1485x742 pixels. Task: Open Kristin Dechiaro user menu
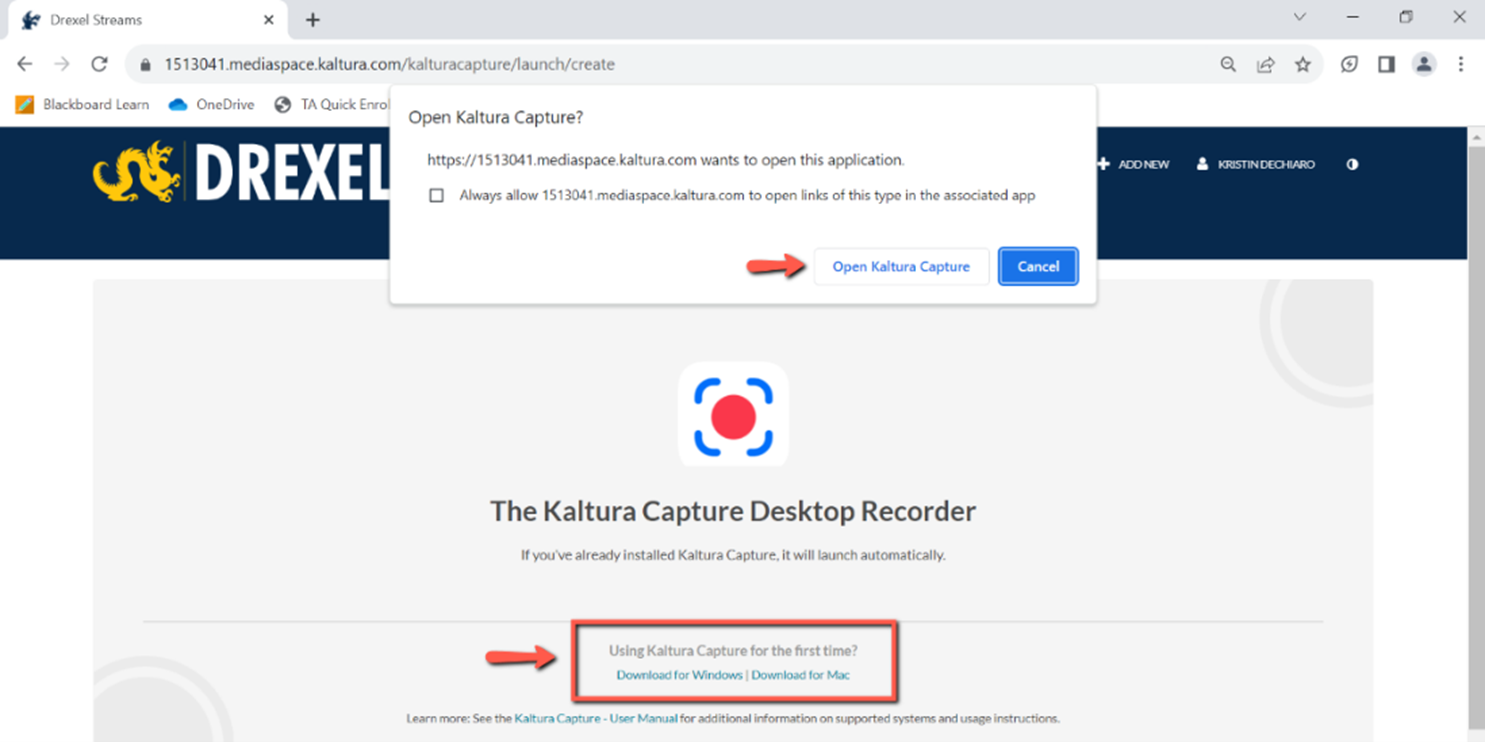click(x=1256, y=164)
